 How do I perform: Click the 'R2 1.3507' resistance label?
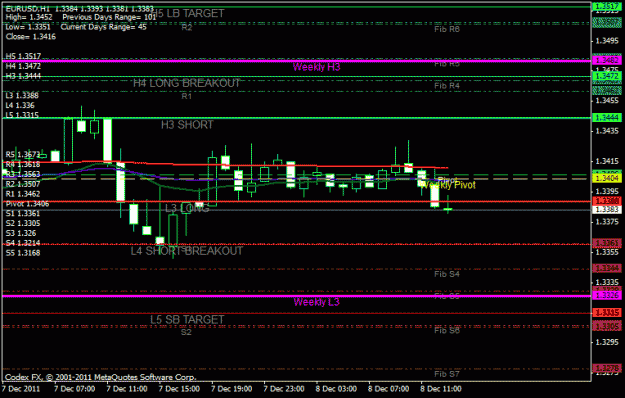click(23, 184)
